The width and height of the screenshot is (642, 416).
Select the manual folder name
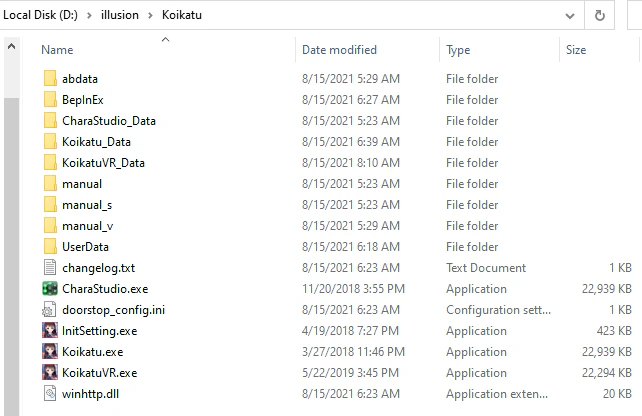click(x=82, y=184)
